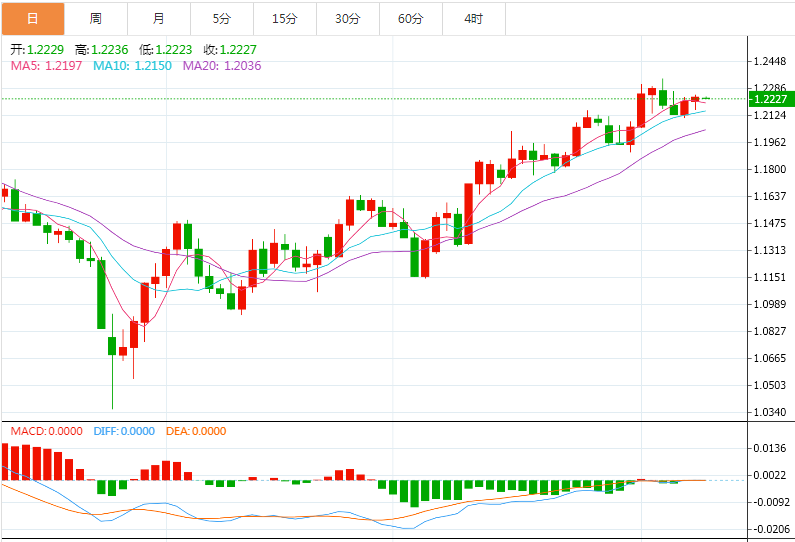Click the 1.2448 price axis label

click(770, 62)
